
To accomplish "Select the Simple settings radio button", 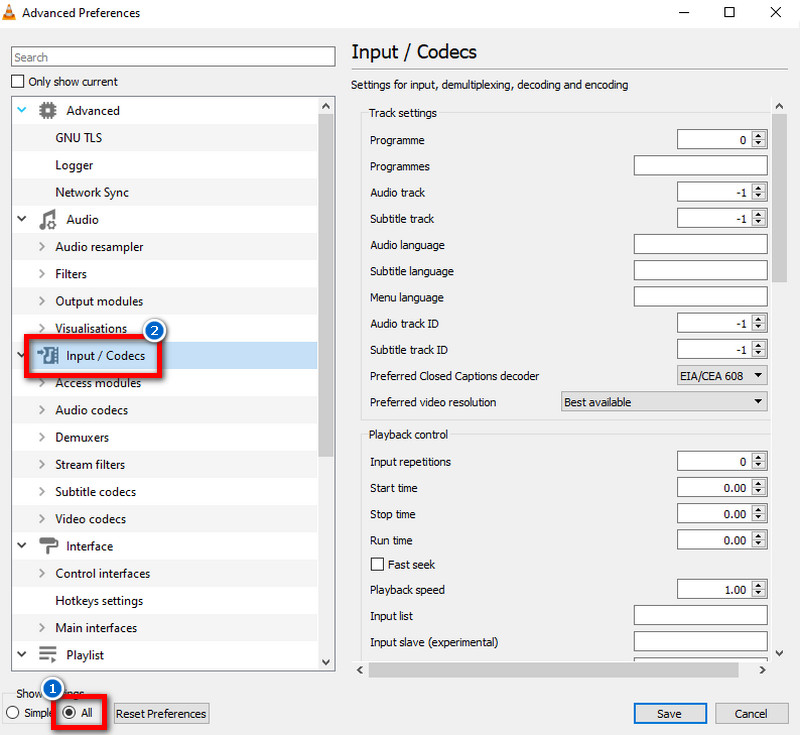I will pyautogui.click(x=13, y=713).
